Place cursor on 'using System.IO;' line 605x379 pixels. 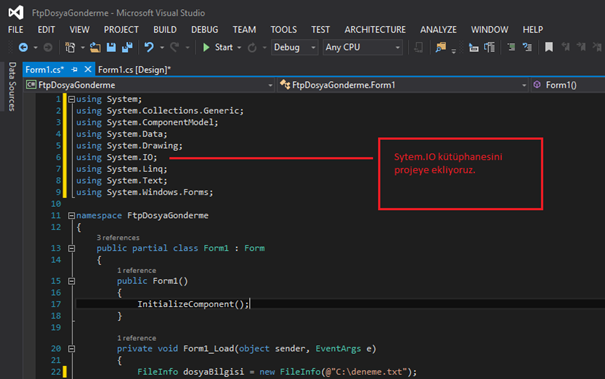[117, 157]
